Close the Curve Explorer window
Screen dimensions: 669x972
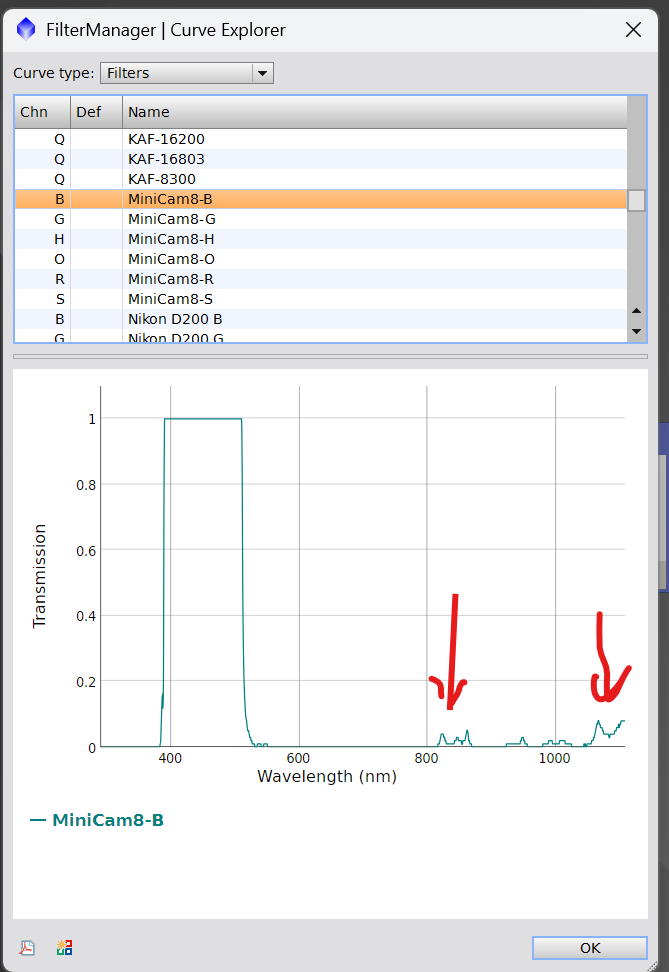tap(633, 30)
